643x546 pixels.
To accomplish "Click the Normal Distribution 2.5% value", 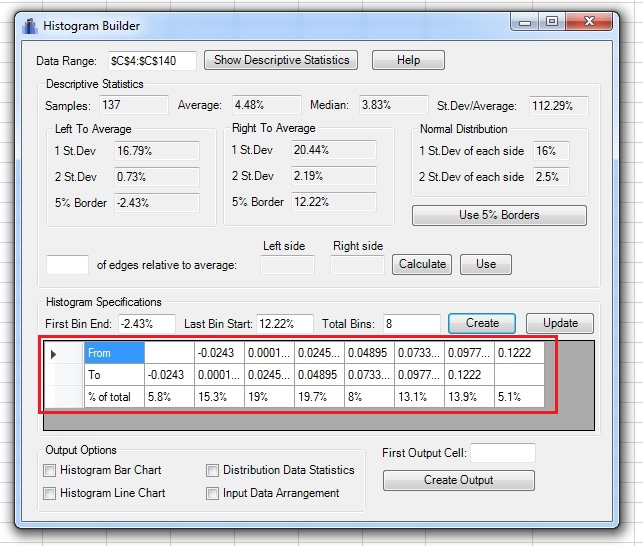I will pyautogui.click(x=551, y=177).
